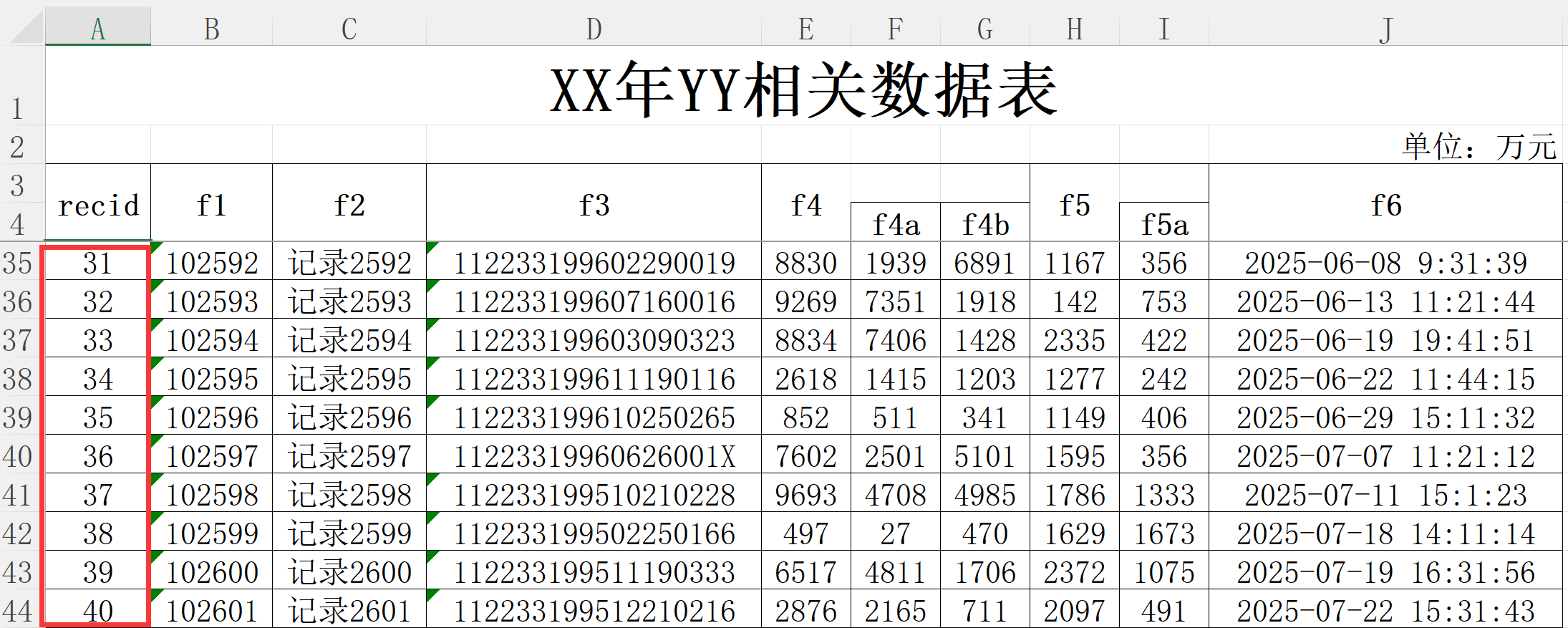This screenshot has height=628, width=1568.
Task: Select the column J header
Action: (x=1385, y=29)
